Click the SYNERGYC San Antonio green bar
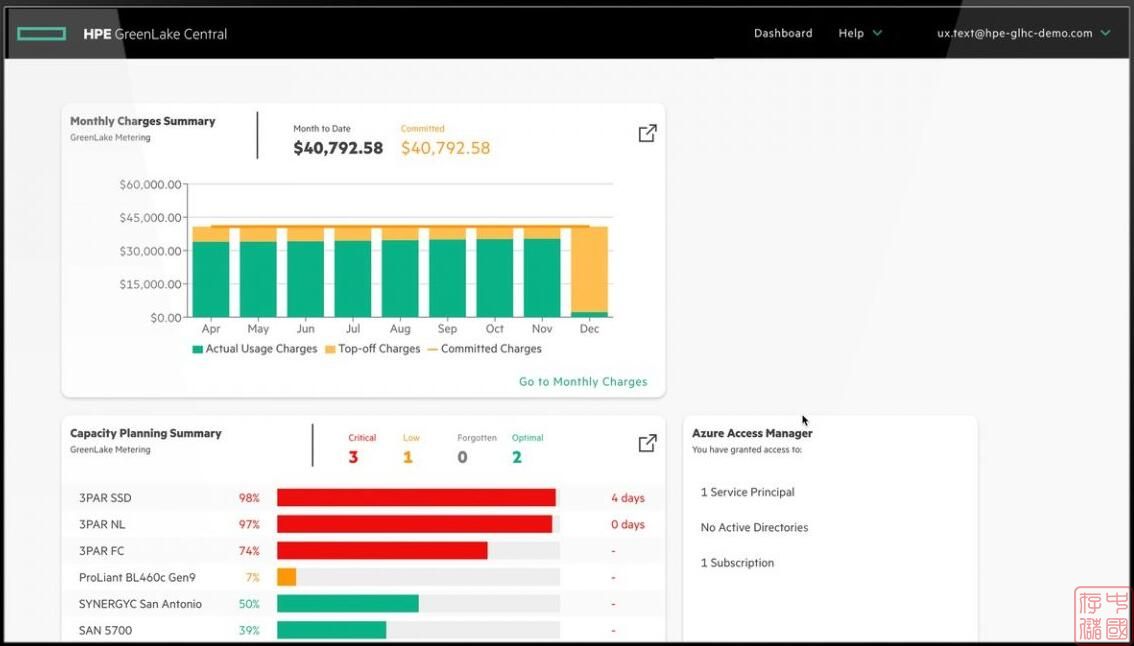 pyautogui.click(x=347, y=604)
